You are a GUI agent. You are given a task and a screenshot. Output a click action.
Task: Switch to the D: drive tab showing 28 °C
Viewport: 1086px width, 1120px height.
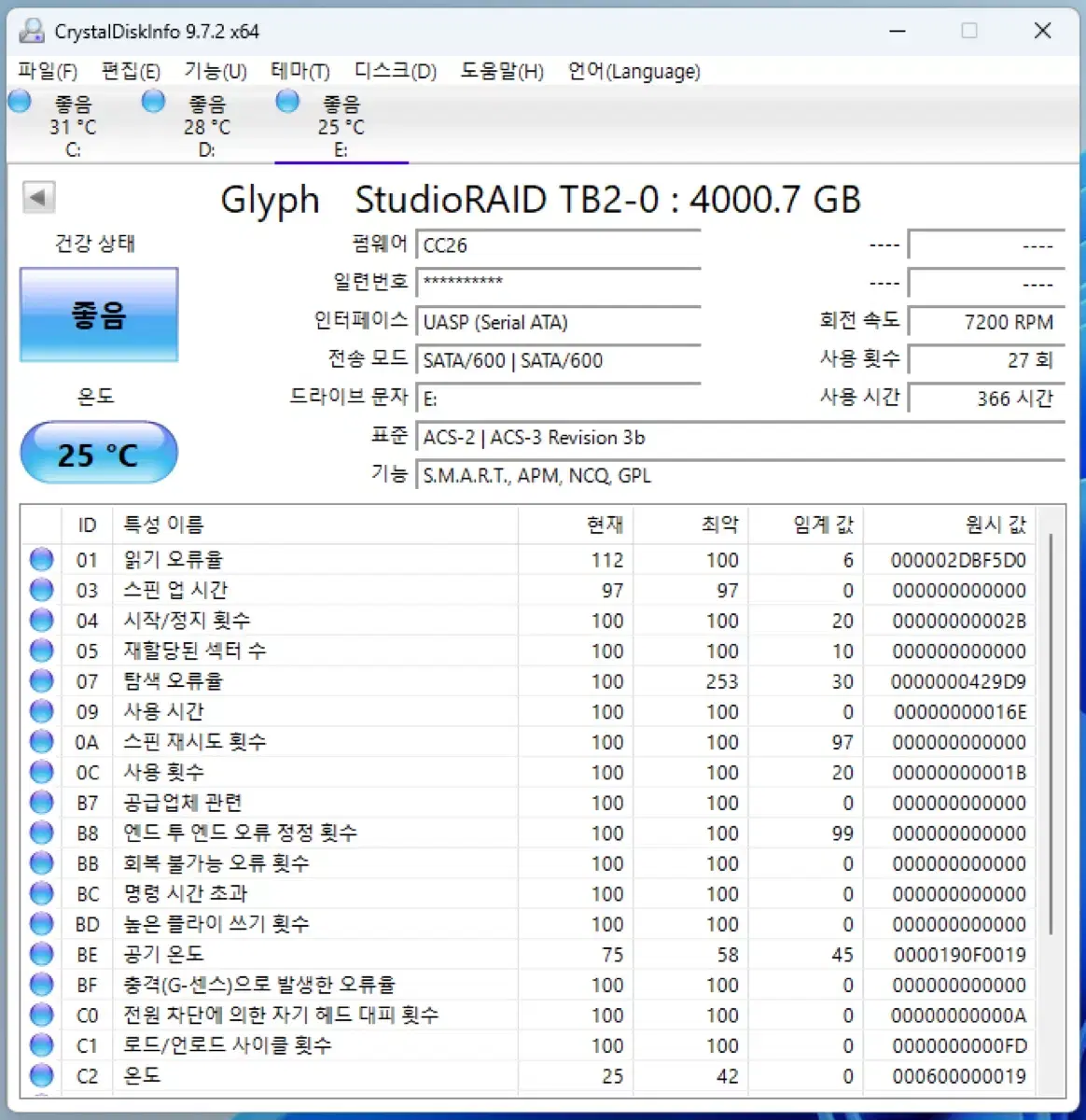click(207, 125)
